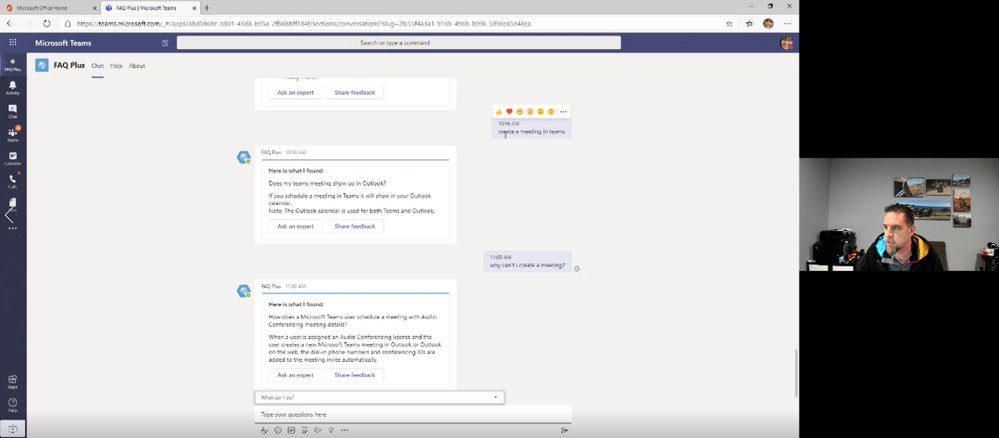The height and width of the screenshot is (438, 999).
Task: Open the Activity feed
Action: tap(13, 88)
